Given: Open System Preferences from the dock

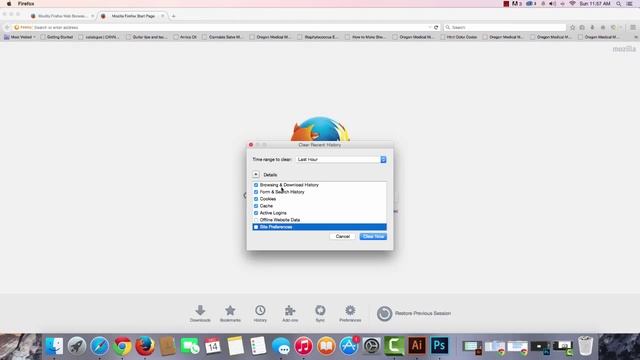Looking at the screenshot, I should pyautogui.click(x=371, y=346).
